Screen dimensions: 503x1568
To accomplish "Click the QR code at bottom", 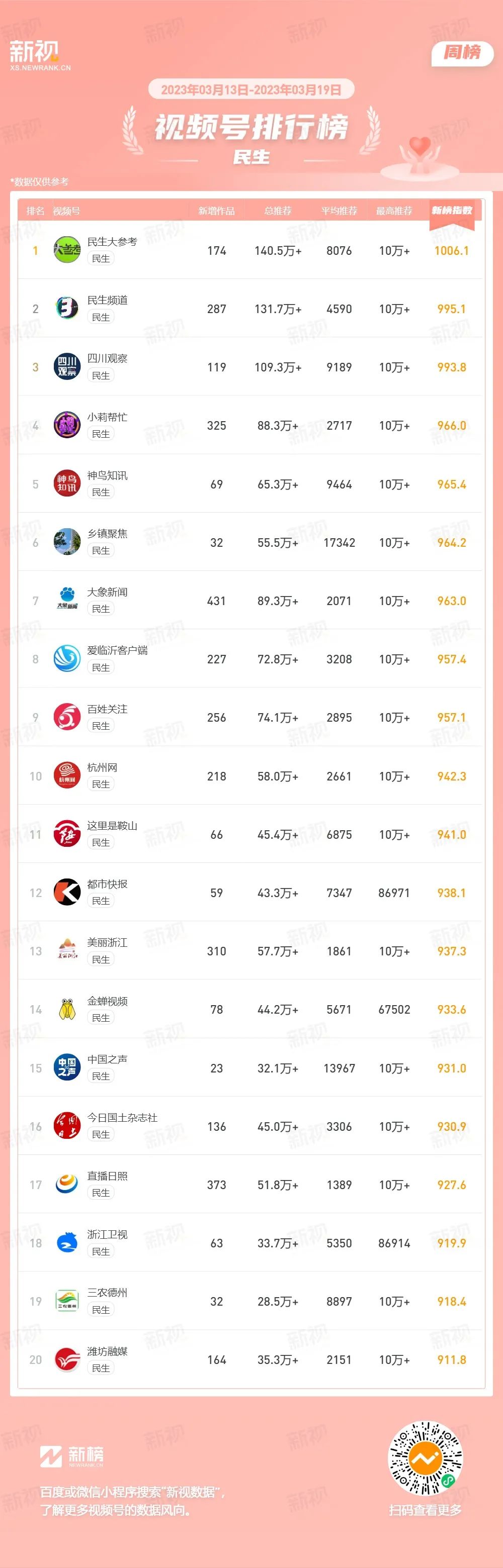I will click(425, 1458).
